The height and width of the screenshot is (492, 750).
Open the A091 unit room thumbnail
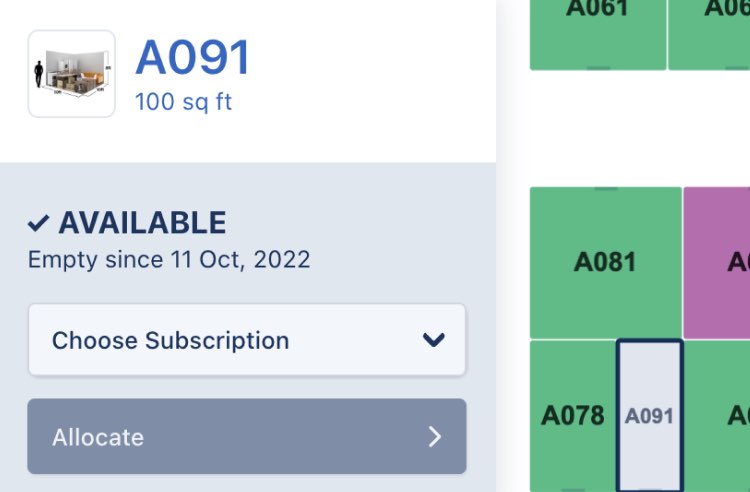pyautogui.click(x=71, y=74)
